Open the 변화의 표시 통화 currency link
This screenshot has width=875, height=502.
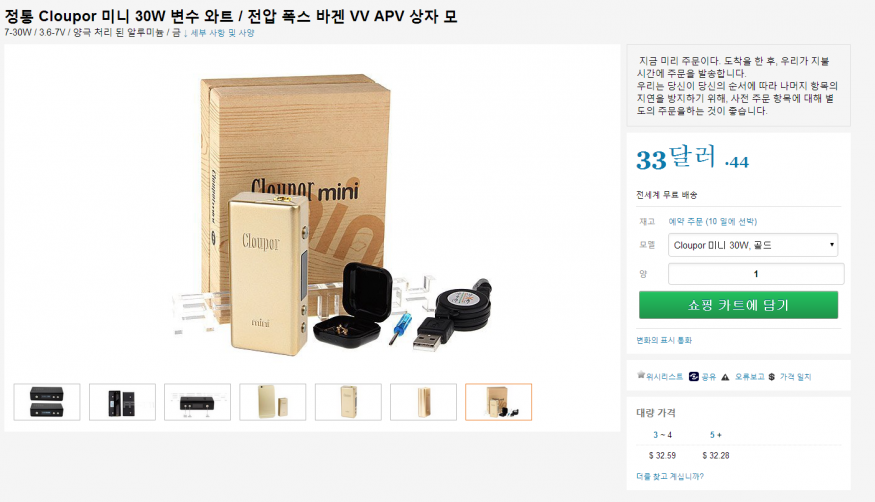tap(664, 340)
